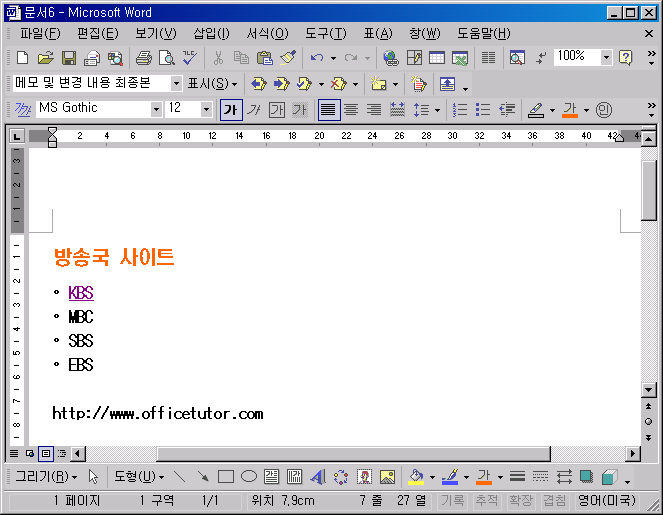Image resolution: width=663 pixels, height=515 pixels.
Task: Open the Document Map
Action: tap(517, 58)
